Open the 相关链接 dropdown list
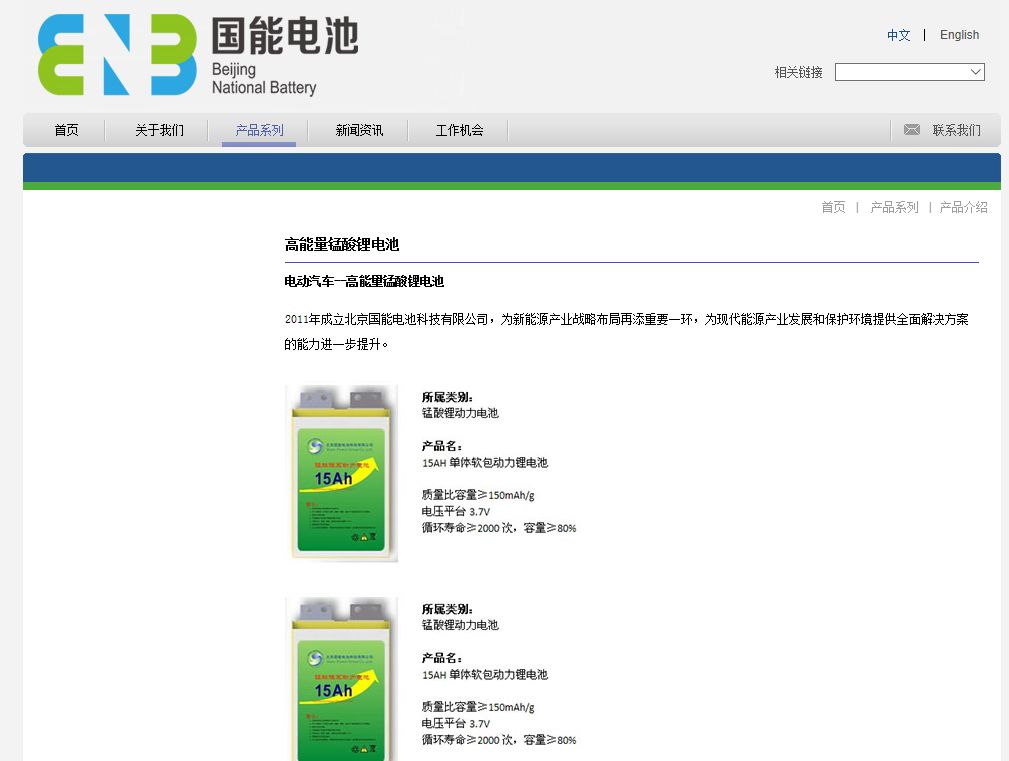1009x761 pixels. click(x=909, y=72)
